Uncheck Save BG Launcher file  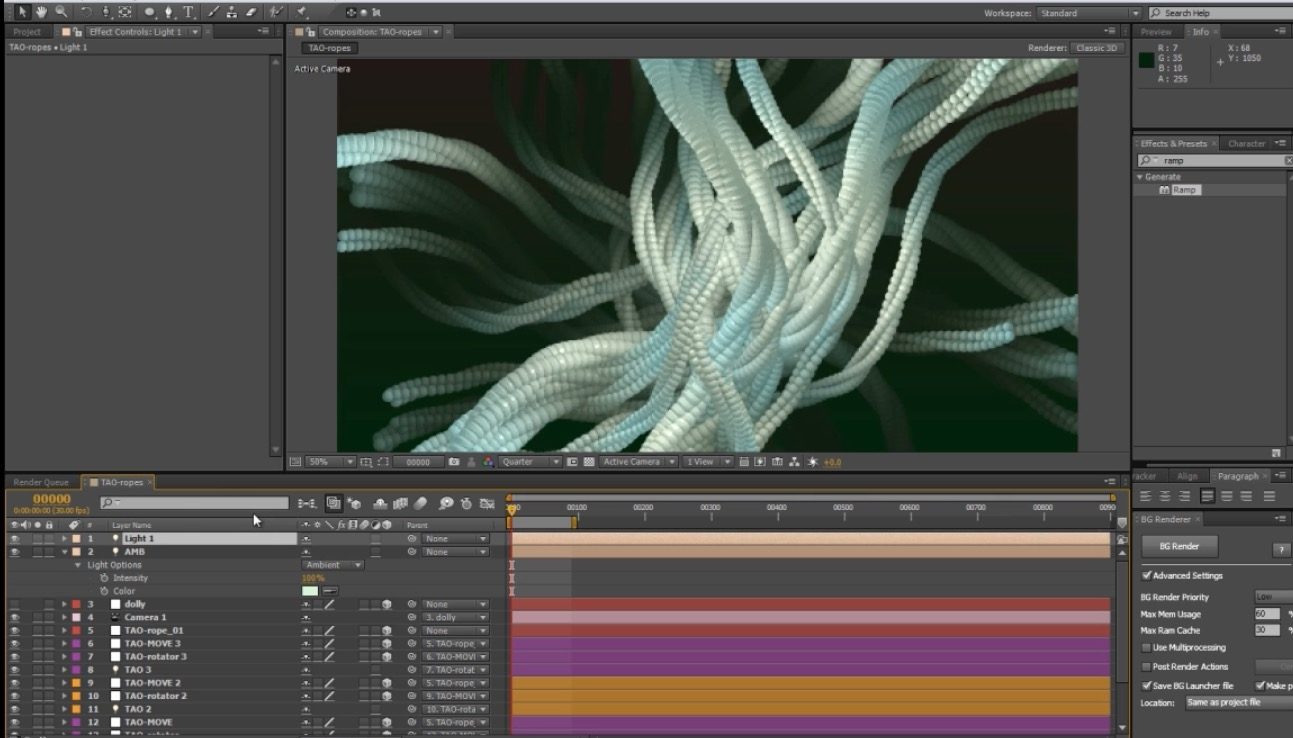point(1146,686)
